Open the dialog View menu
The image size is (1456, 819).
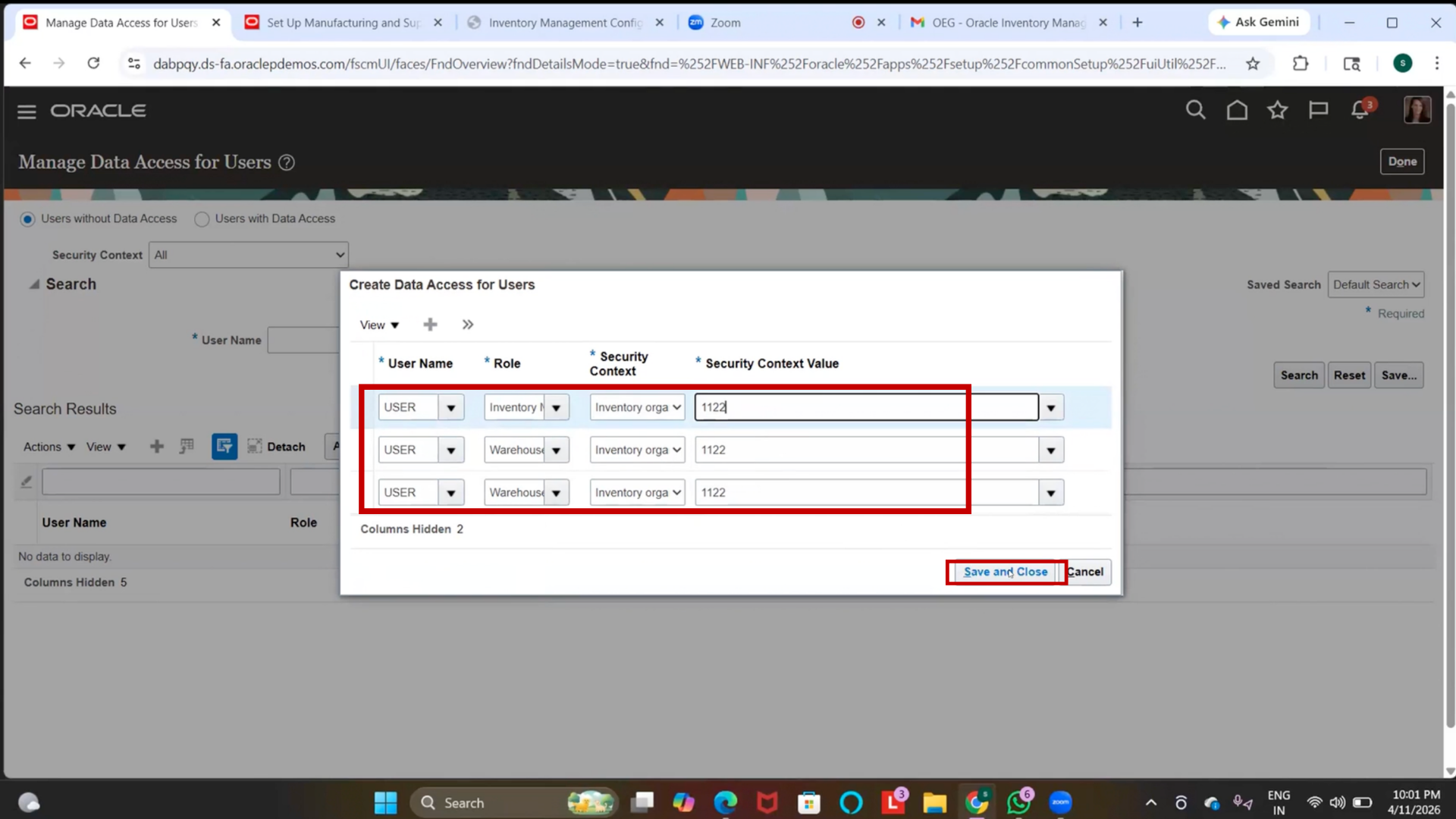[379, 325]
